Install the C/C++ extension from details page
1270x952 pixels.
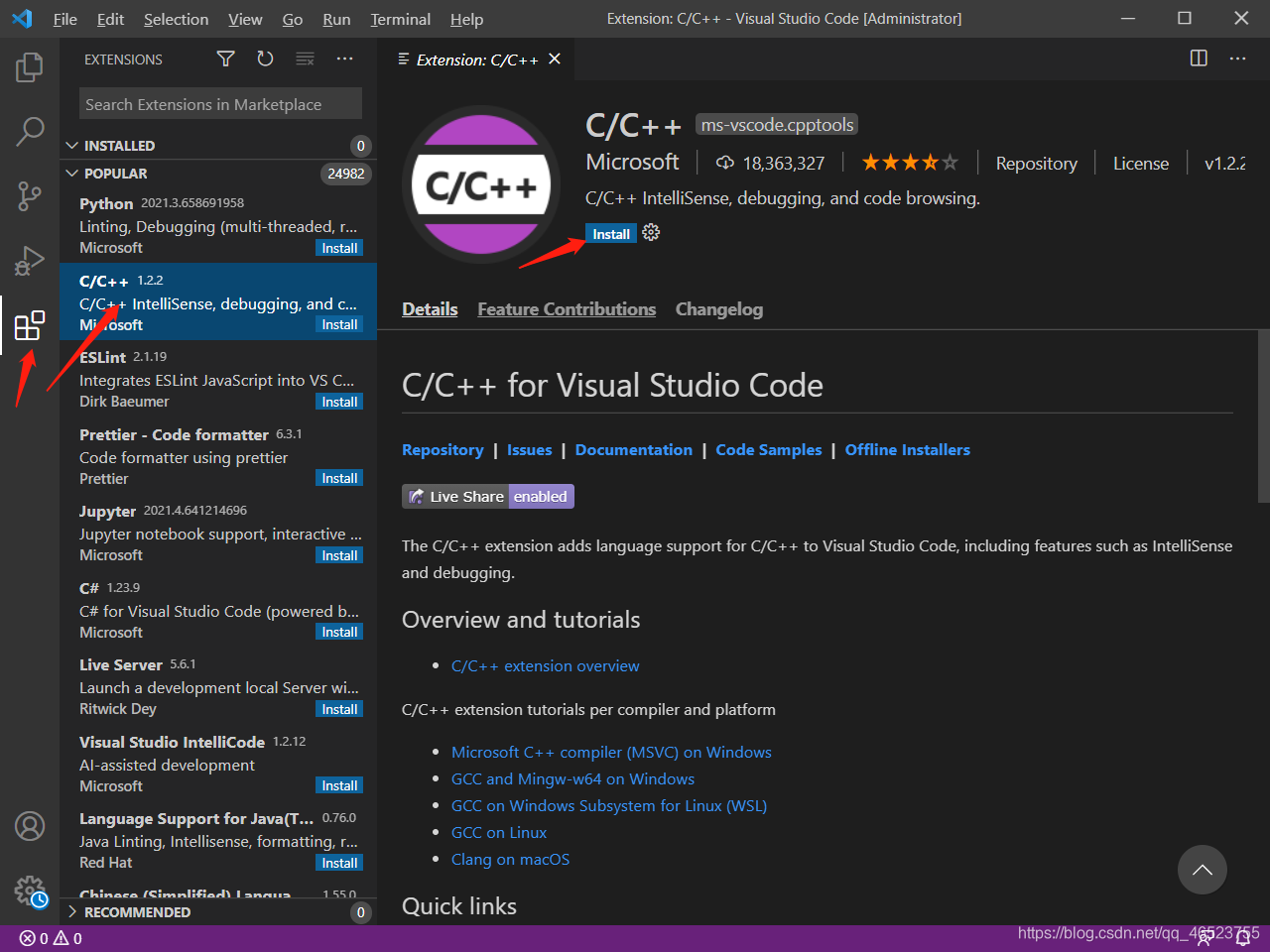point(611,234)
